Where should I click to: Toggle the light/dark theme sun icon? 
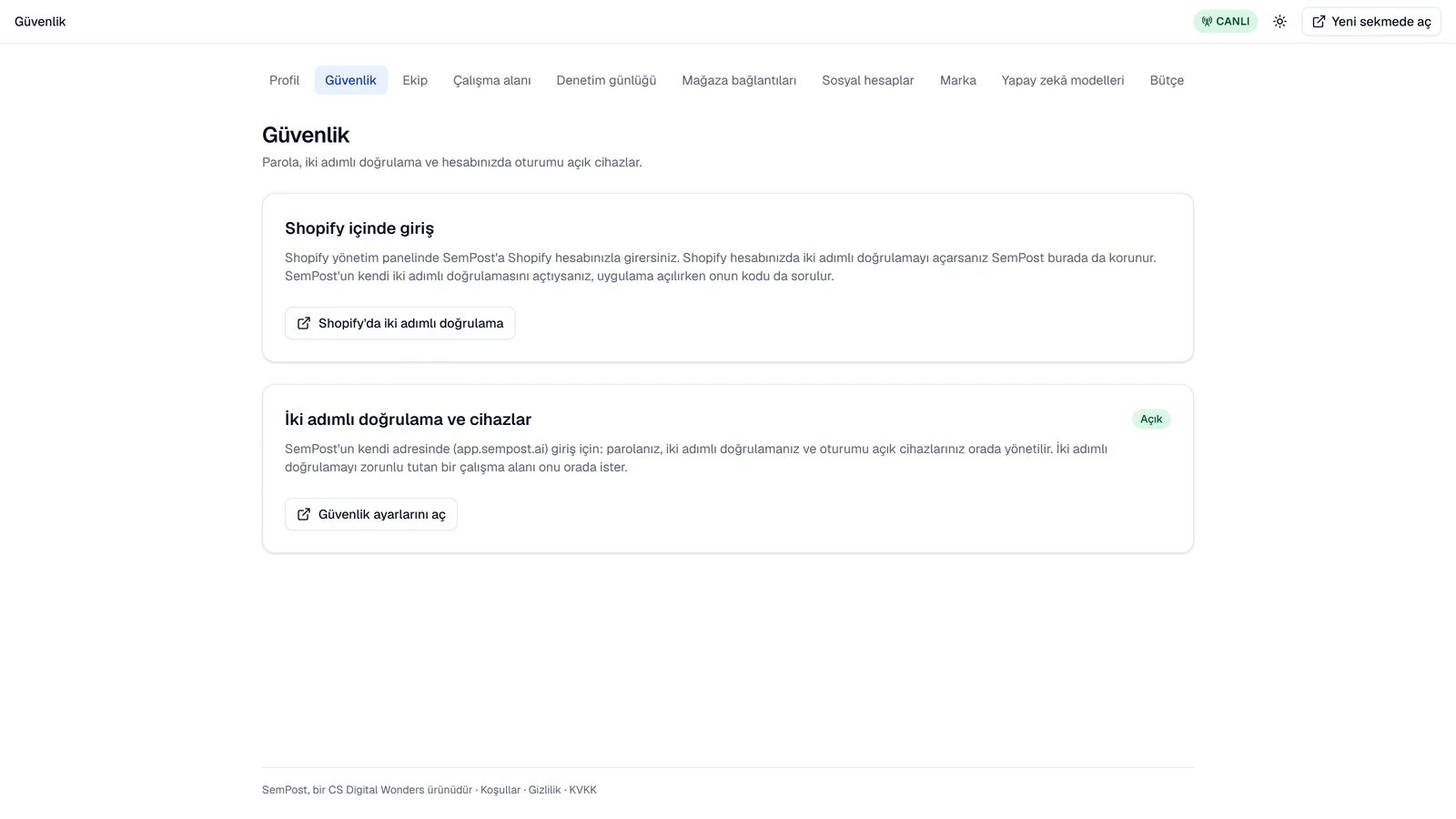pos(1279,22)
